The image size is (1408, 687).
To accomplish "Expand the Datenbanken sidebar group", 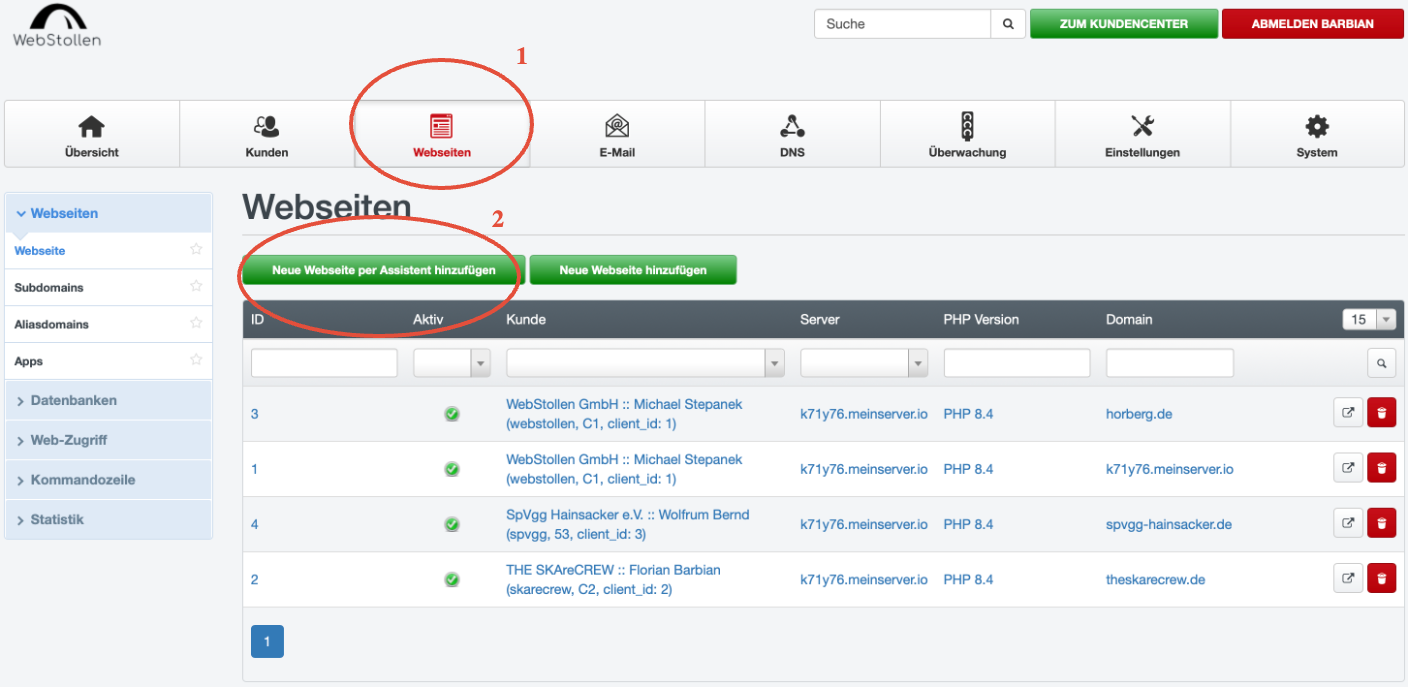I will pos(108,400).
